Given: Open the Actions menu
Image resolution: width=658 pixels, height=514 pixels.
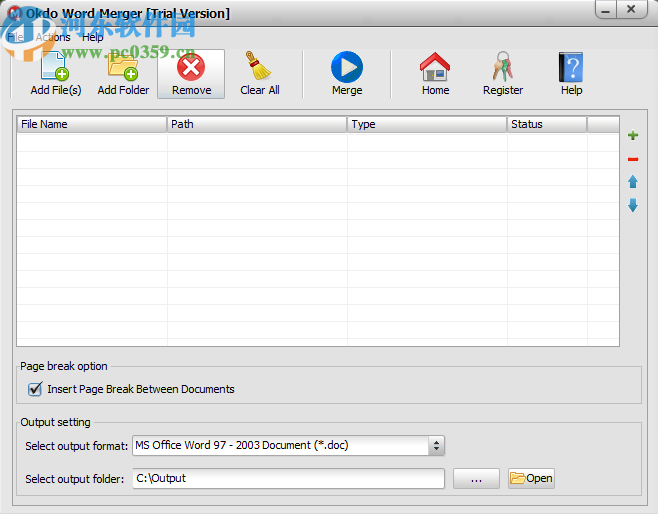Looking at the screenshot, I should [x=53, y=37].
